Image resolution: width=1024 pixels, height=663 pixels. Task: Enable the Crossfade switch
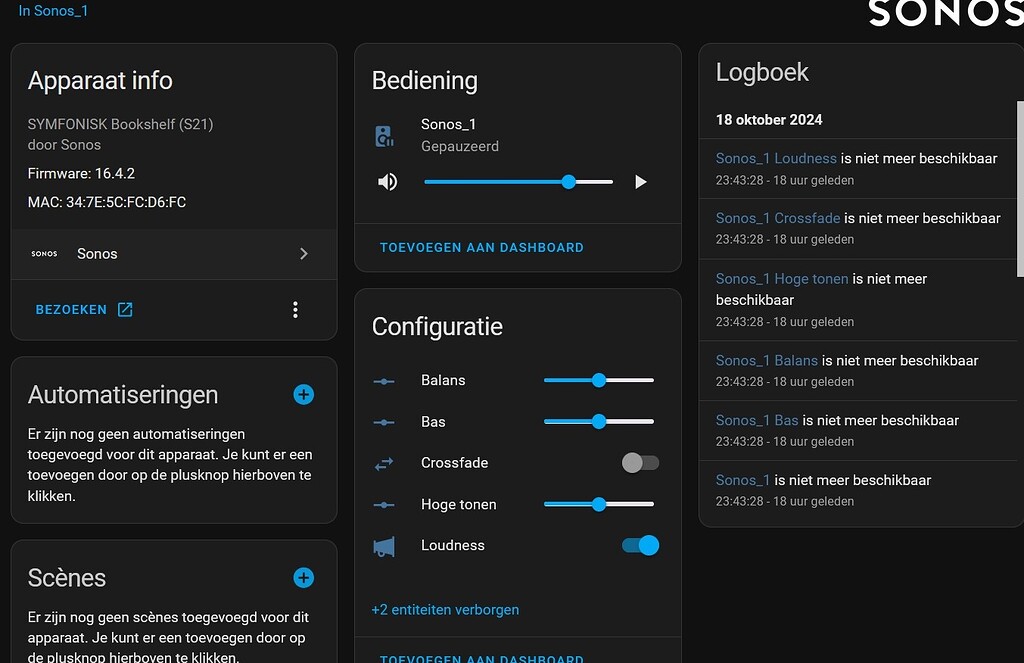[640, 463]
